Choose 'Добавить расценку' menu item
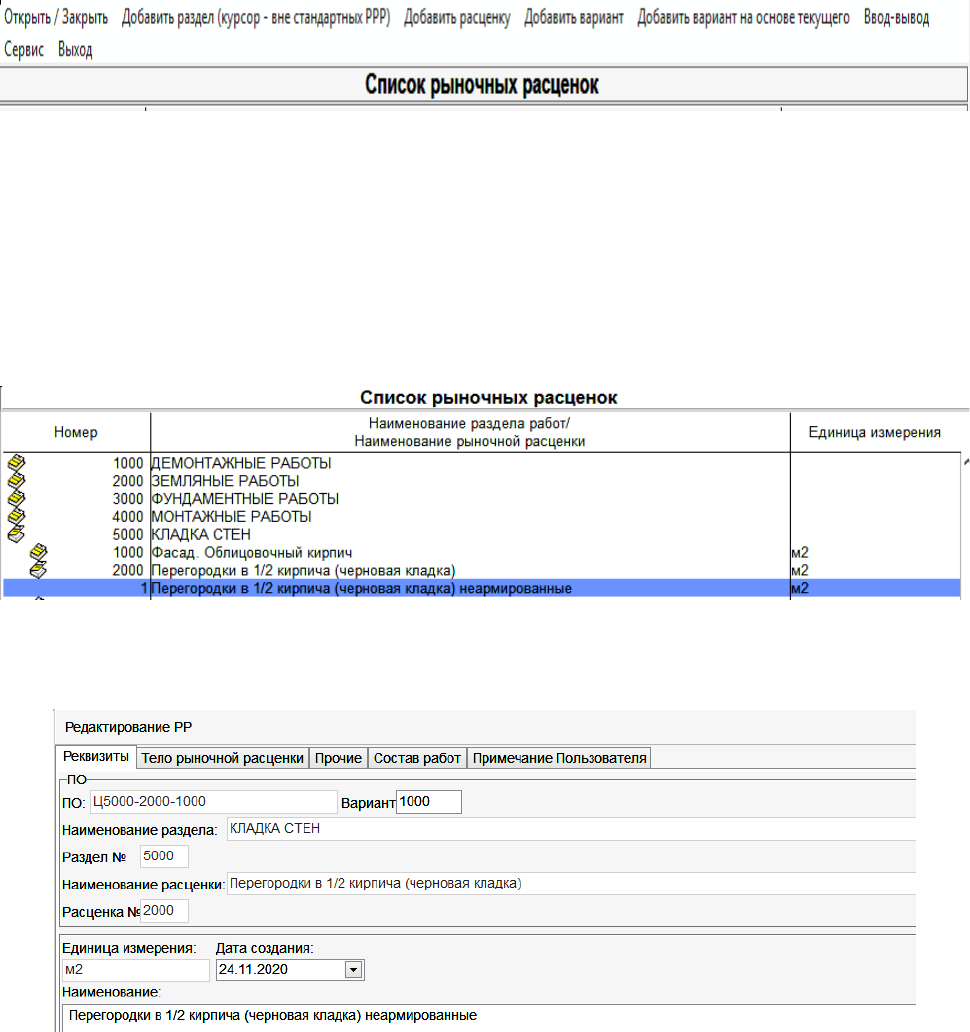This screenshot has height=1032, width=970. click(x=457, y=17)
